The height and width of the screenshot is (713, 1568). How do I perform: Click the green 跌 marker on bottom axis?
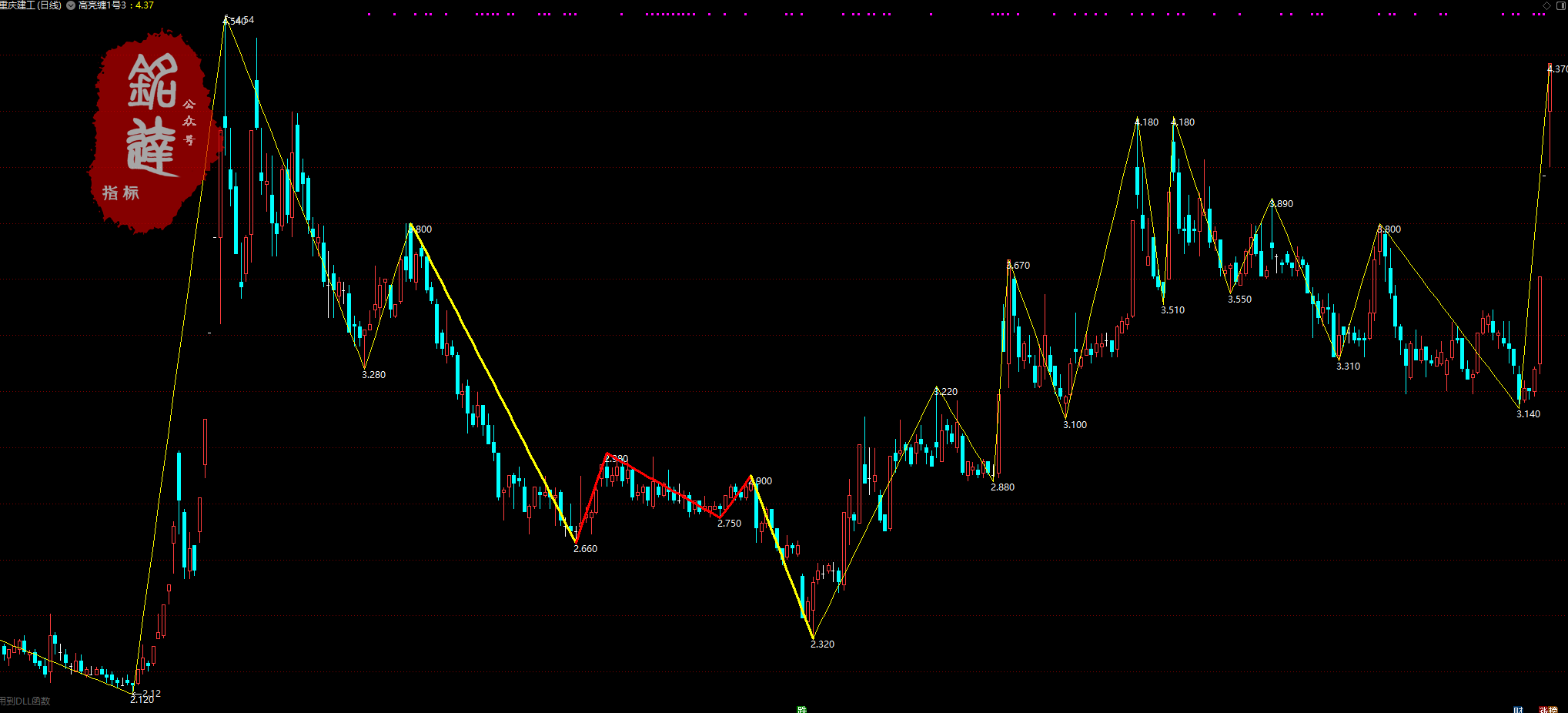click(802, 709)
